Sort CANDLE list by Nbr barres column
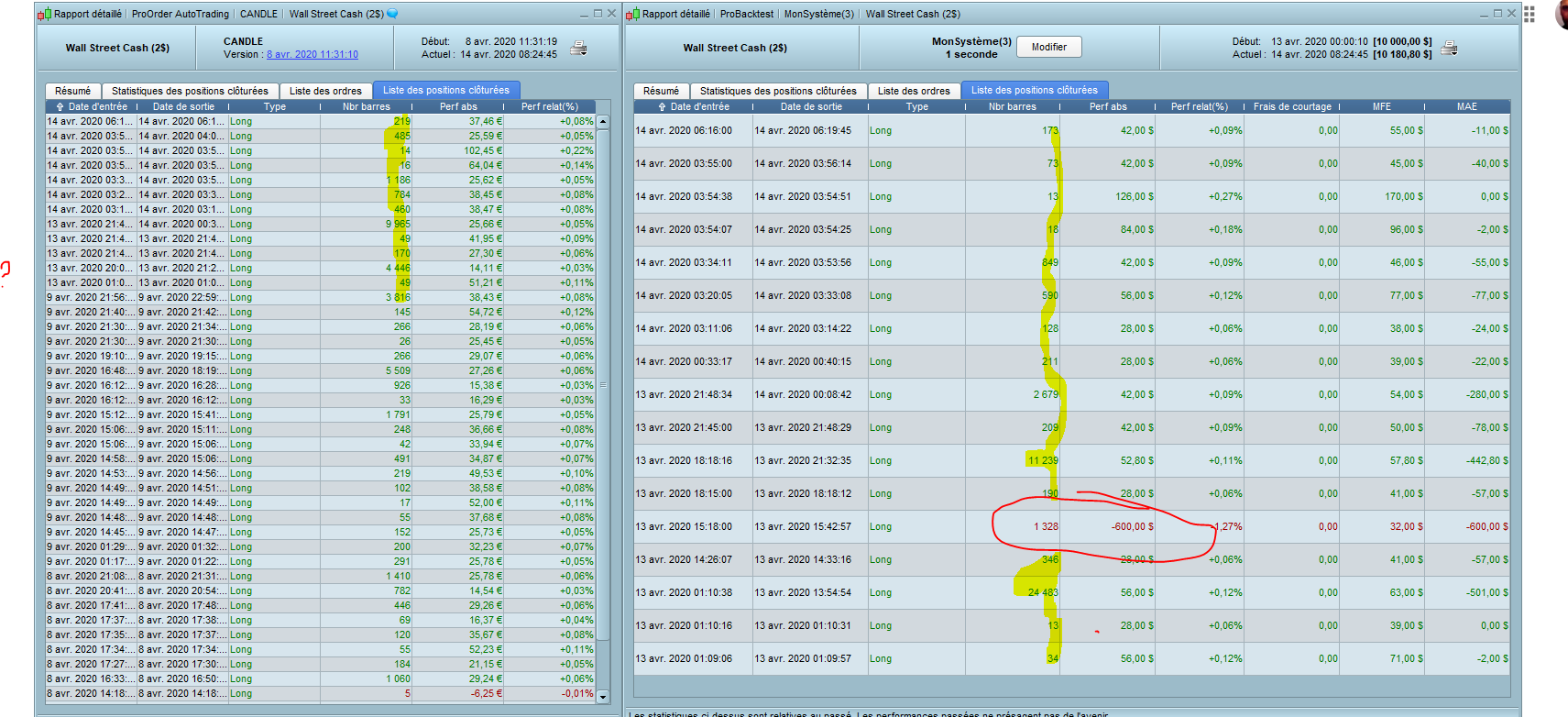Image resolution: width=1568 pixels, height=717 pixels. tap(367, 106)
